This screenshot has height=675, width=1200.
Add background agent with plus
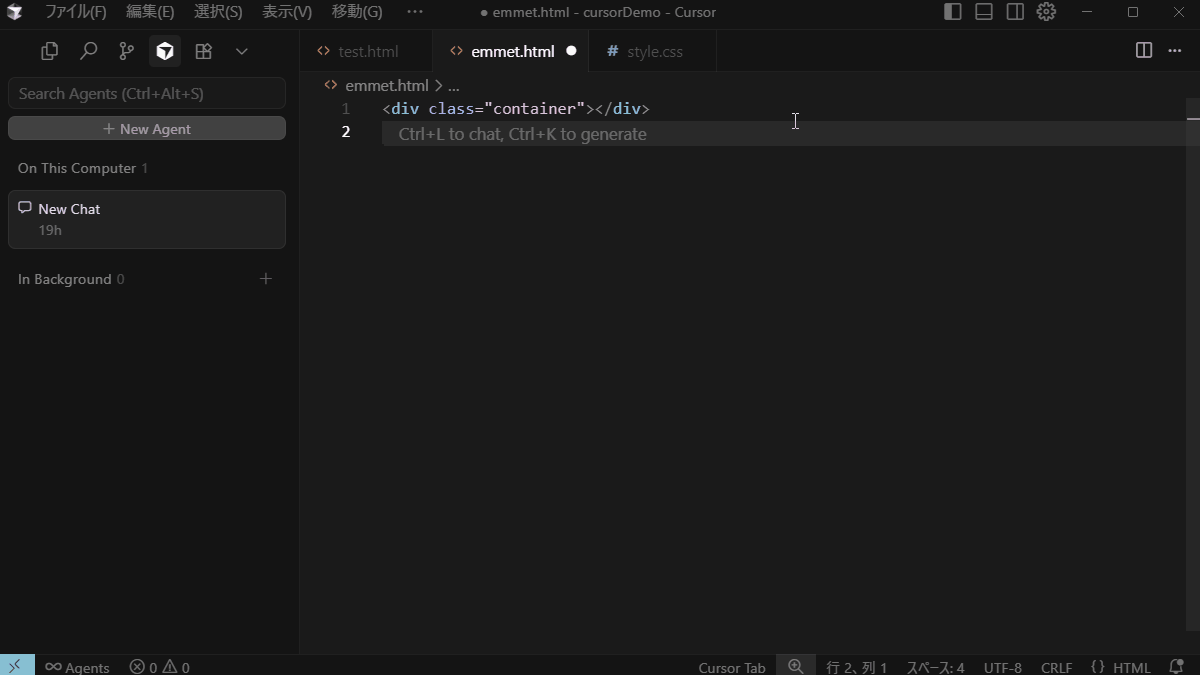266,279
